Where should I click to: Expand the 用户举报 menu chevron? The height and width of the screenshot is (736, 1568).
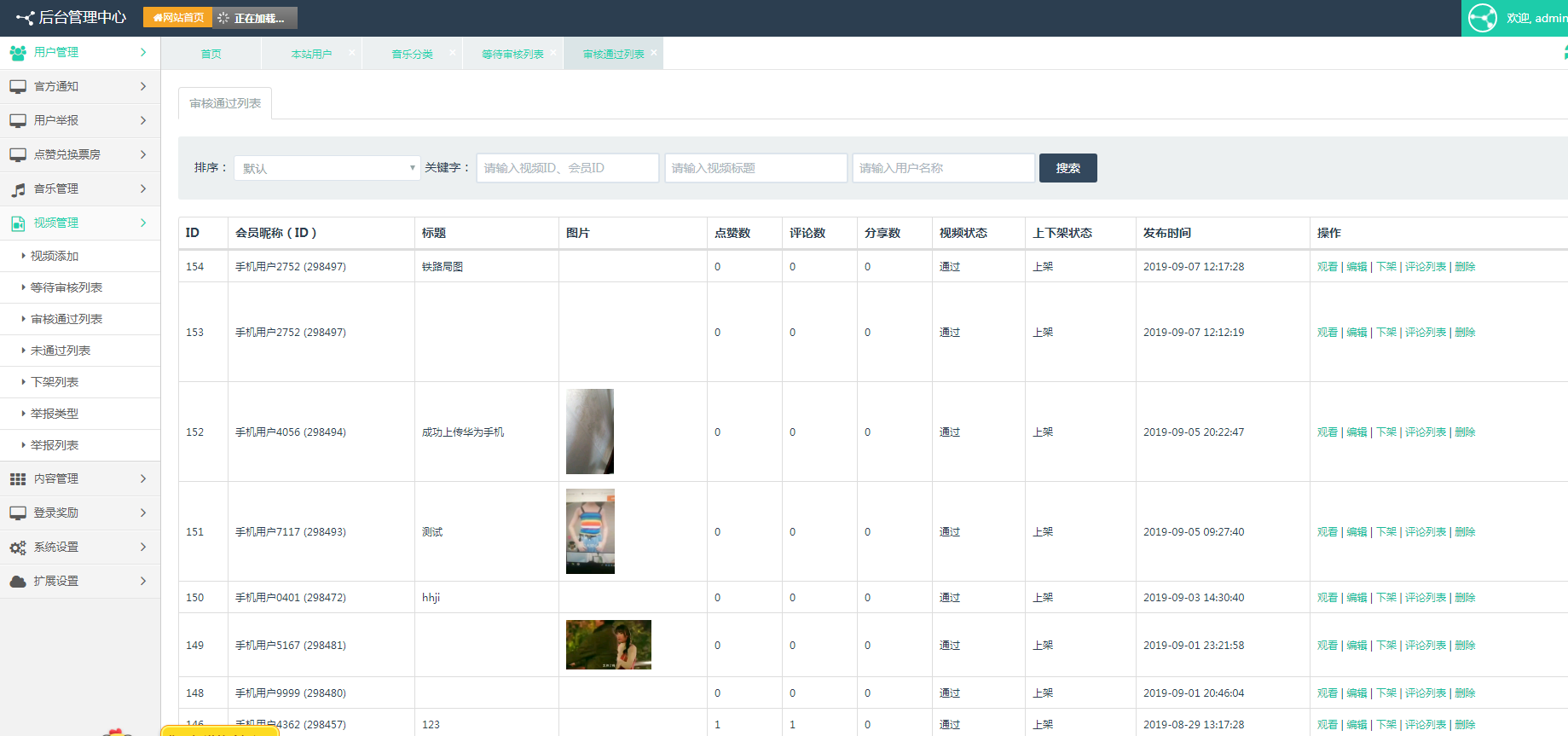tap(142, 120)
